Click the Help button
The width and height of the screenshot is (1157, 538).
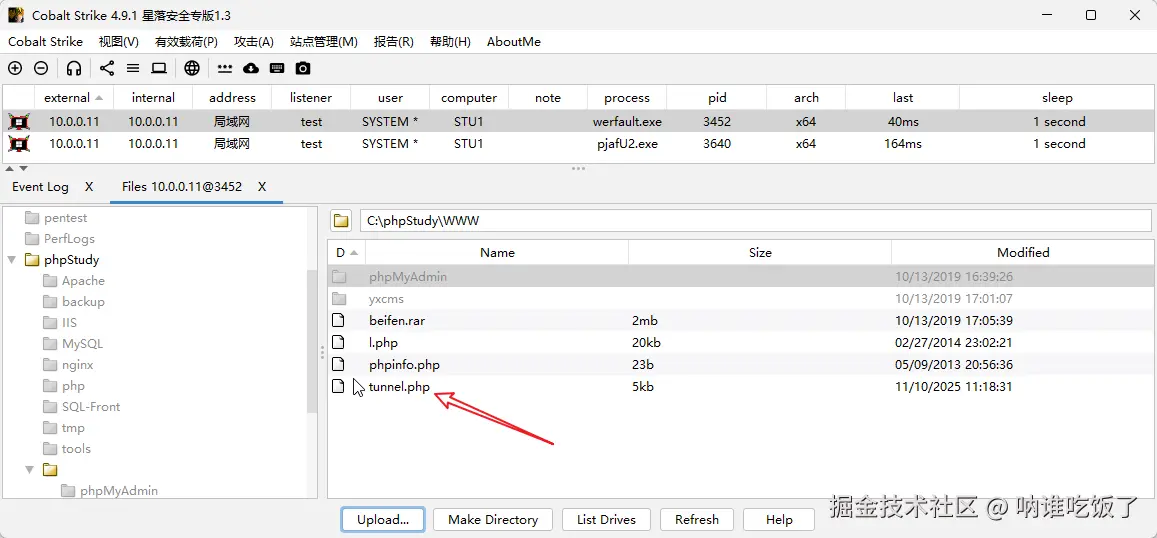coord(779,520)
